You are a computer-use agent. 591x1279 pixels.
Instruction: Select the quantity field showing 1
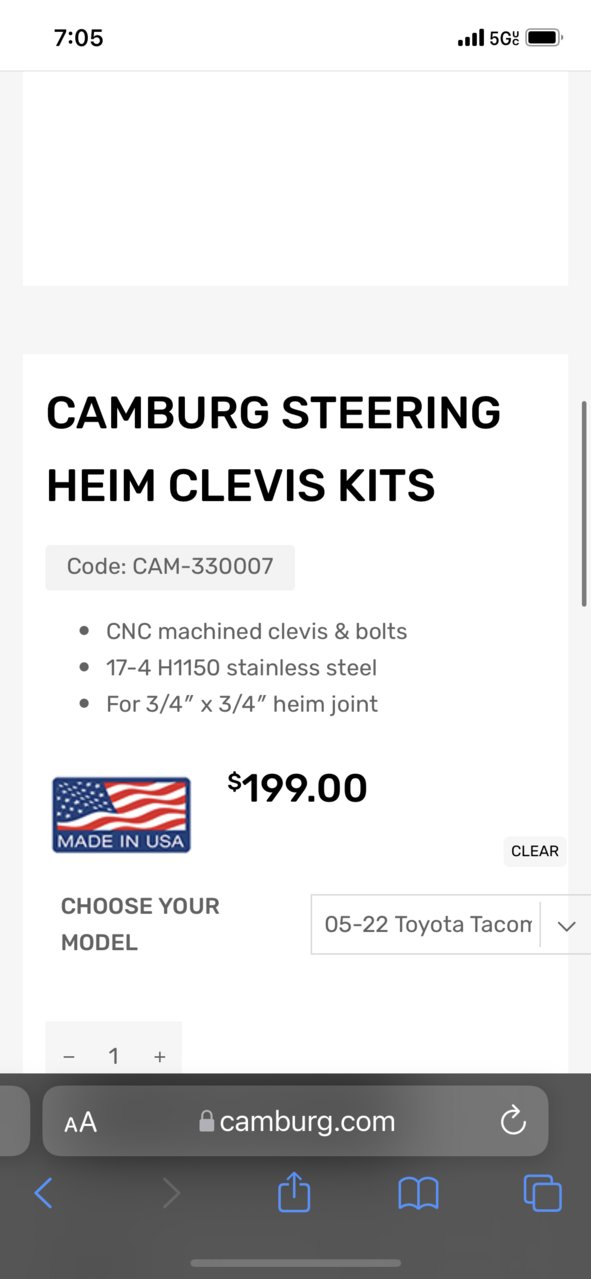tap(114, 1056)
